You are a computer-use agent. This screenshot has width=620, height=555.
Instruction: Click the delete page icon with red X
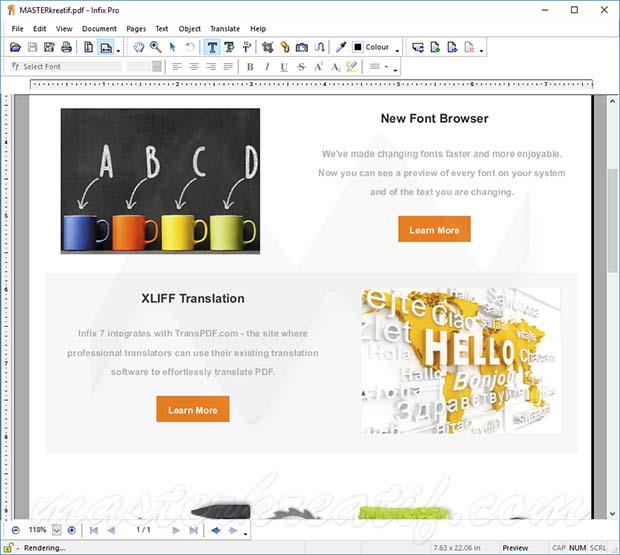coord(469,47)
